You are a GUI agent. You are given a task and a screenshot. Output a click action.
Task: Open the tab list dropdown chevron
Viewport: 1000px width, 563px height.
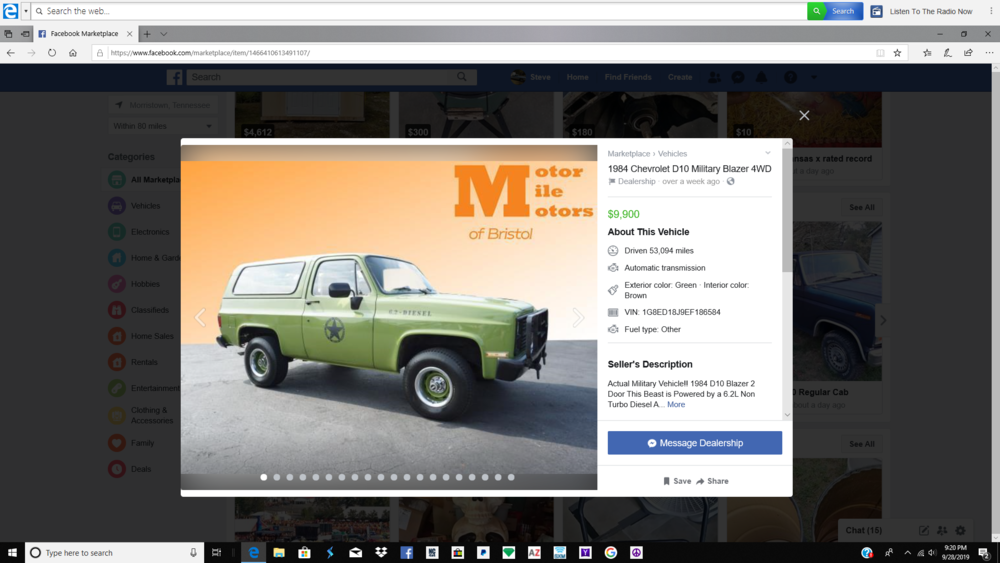click(x=163, y=34)
